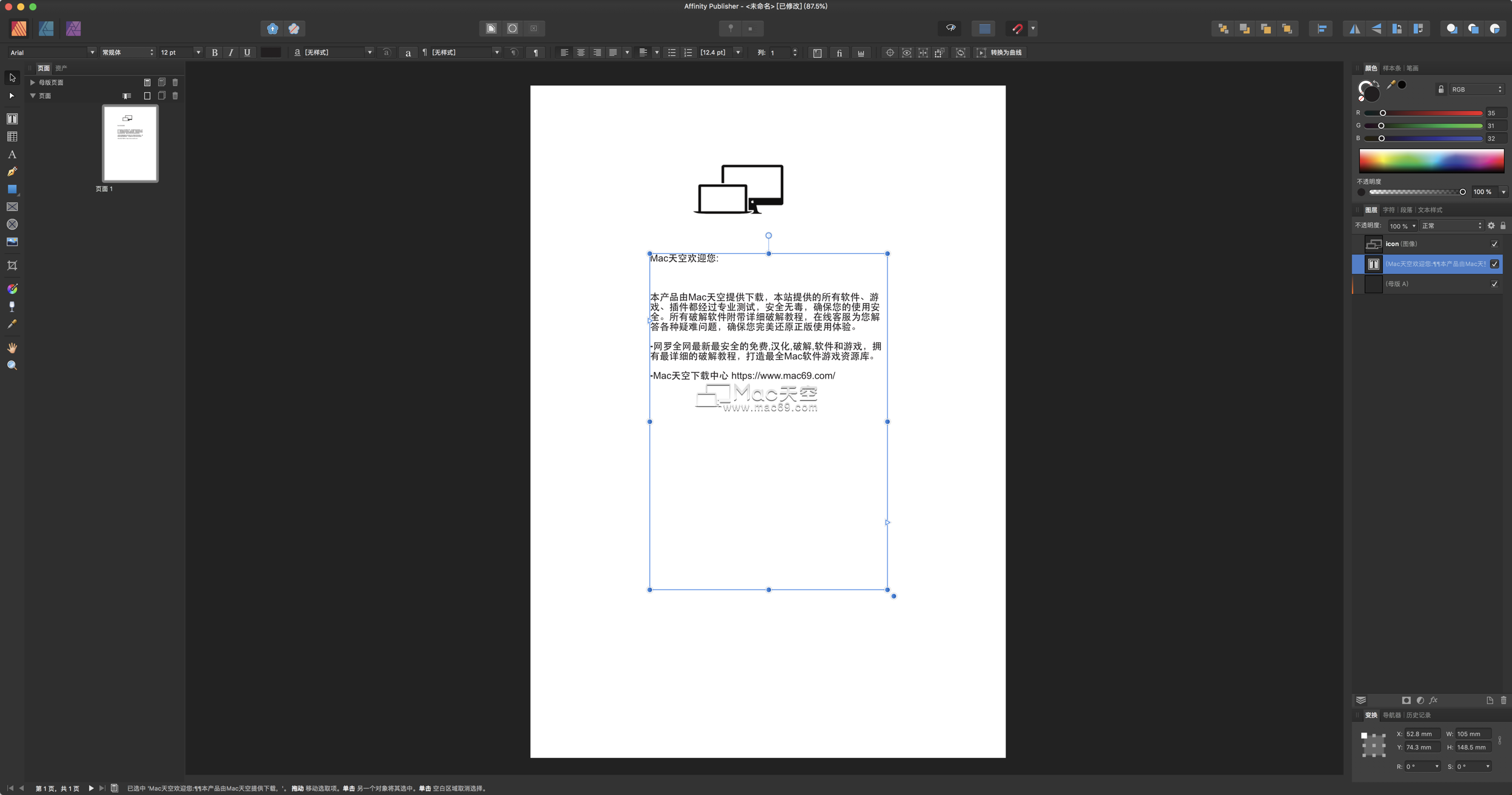Toggle show special characters pilcrow
This screenshot has height=795, width=1512.
click(535, 53)
